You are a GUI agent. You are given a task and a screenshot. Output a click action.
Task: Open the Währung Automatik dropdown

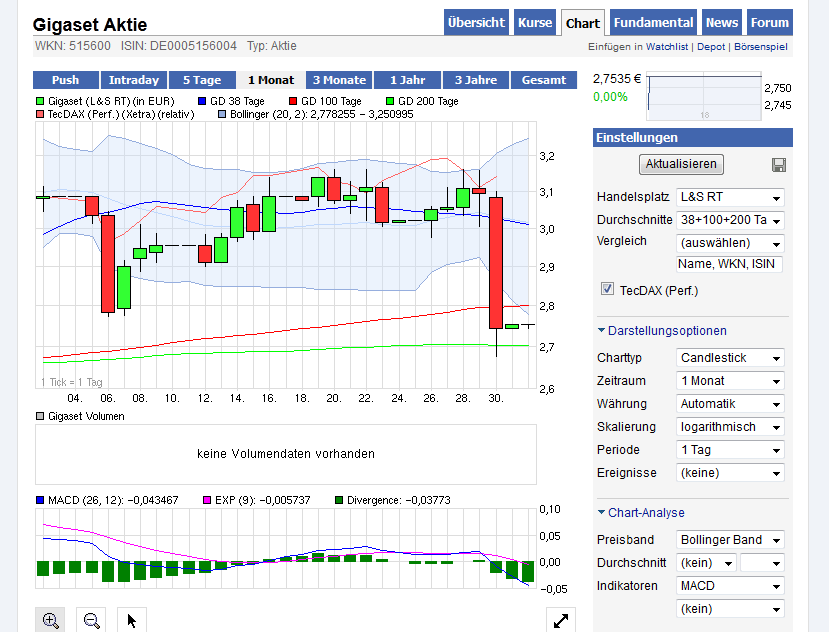[730, 404]
